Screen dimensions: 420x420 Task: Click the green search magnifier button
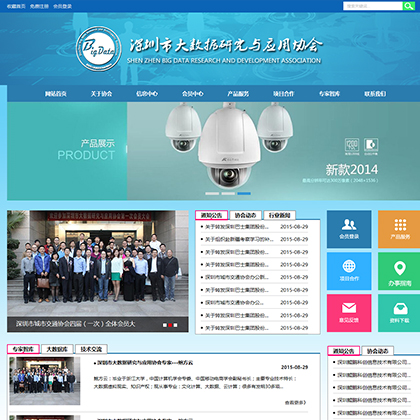pos(408,6)
